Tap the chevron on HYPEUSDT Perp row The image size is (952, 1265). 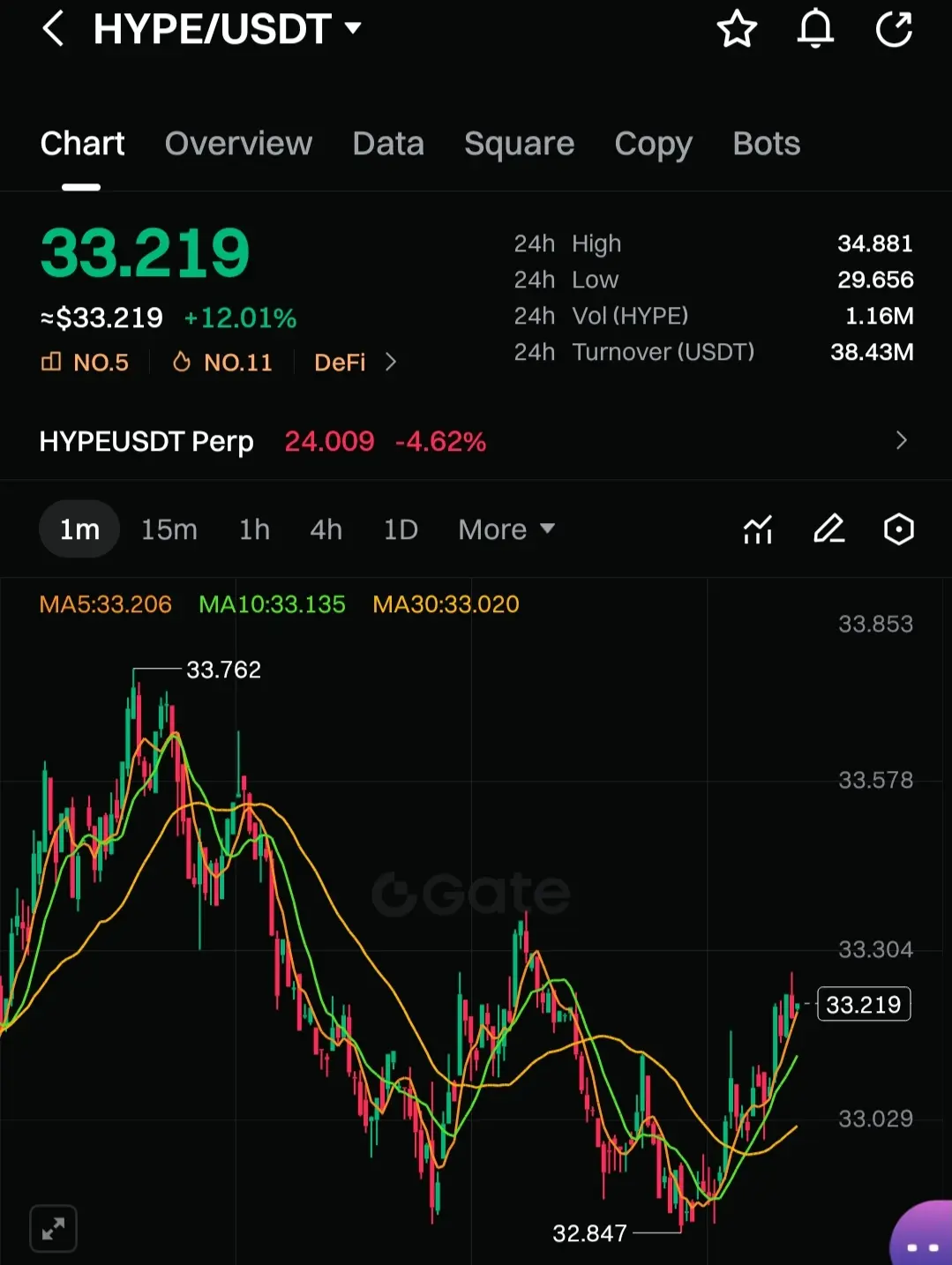click(901, 440)
